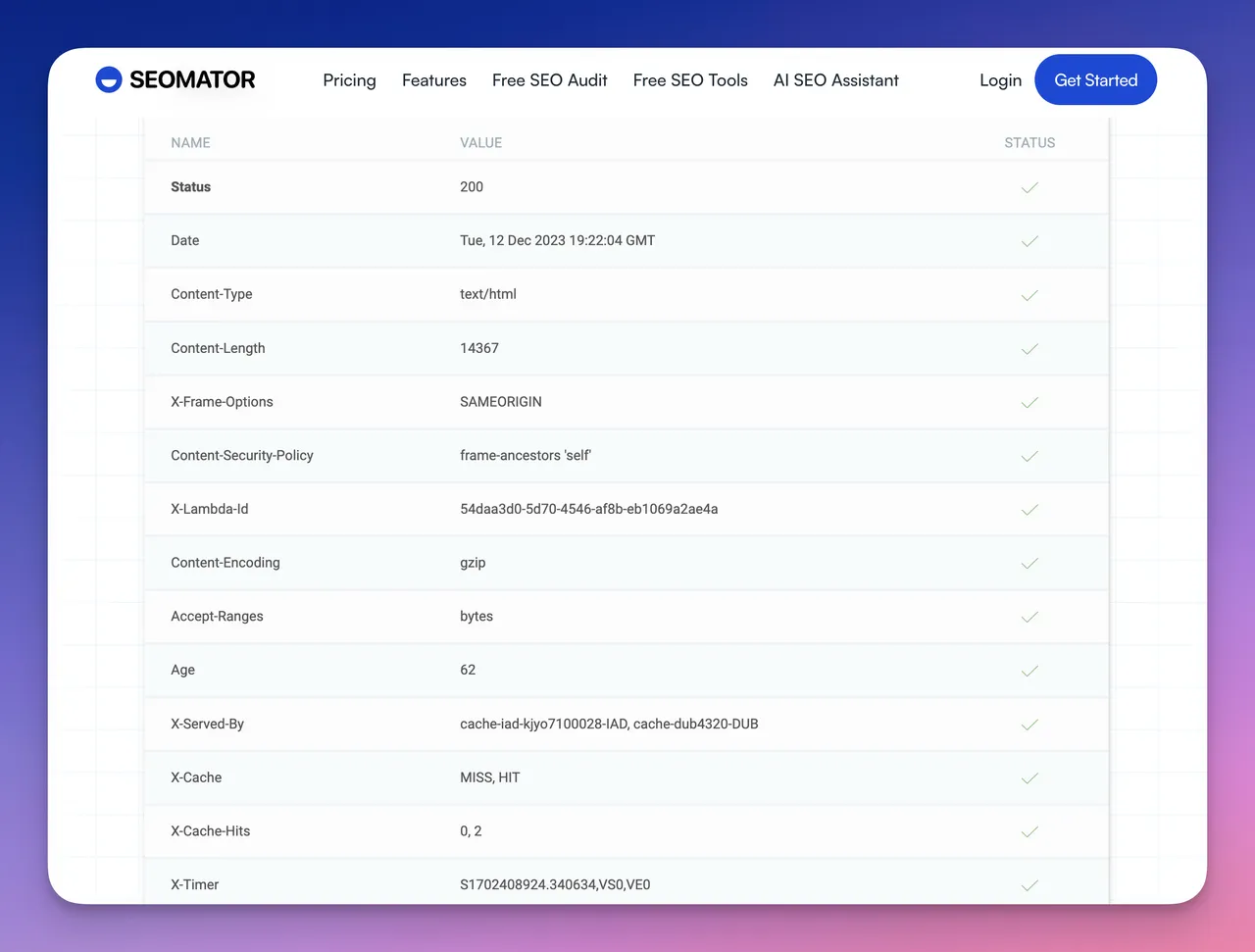Select the Status row label
The image size is (1255, 952).
click(190, 187)
